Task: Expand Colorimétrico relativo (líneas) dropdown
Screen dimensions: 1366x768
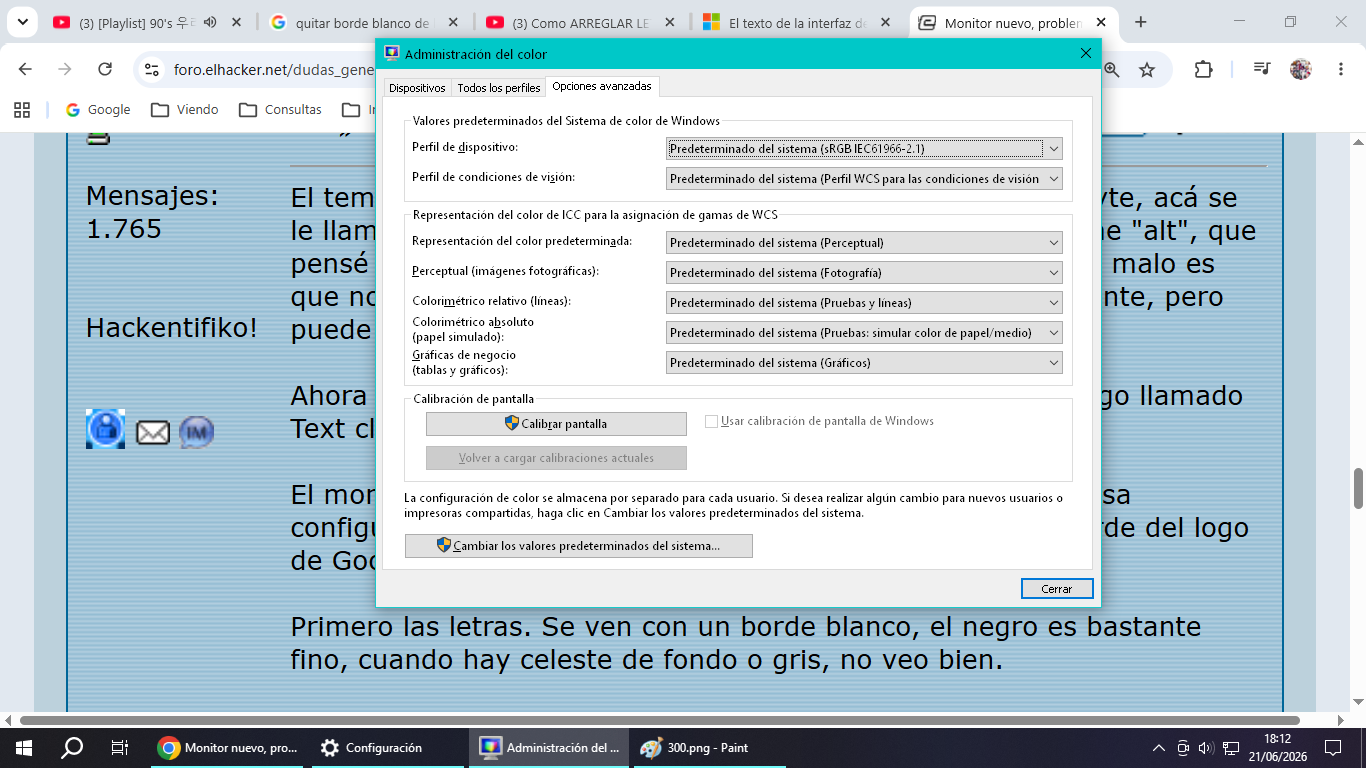Action: point(864,302)
